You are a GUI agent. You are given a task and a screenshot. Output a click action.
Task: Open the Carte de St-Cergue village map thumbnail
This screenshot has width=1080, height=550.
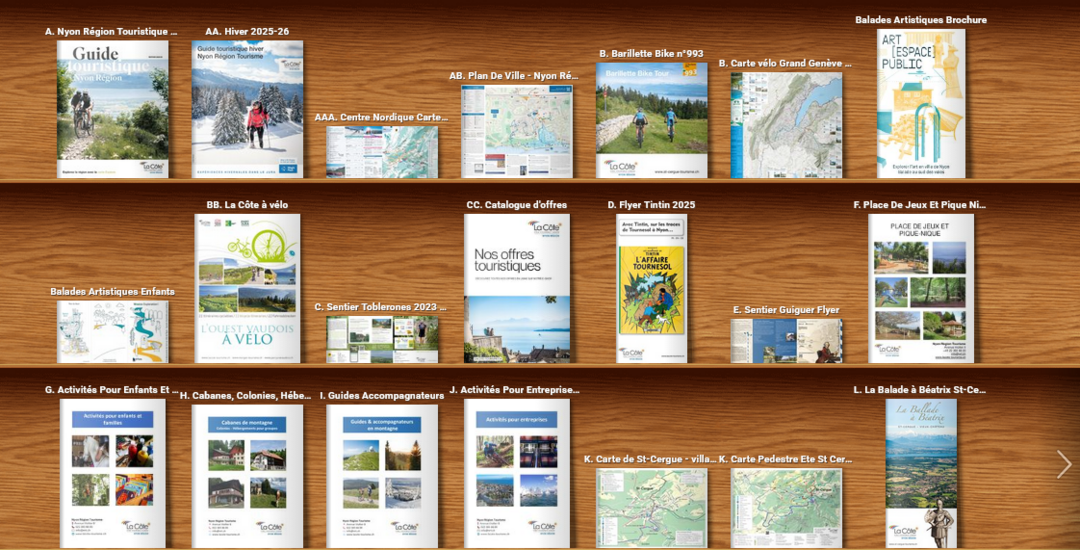click(x=652, y=508)
